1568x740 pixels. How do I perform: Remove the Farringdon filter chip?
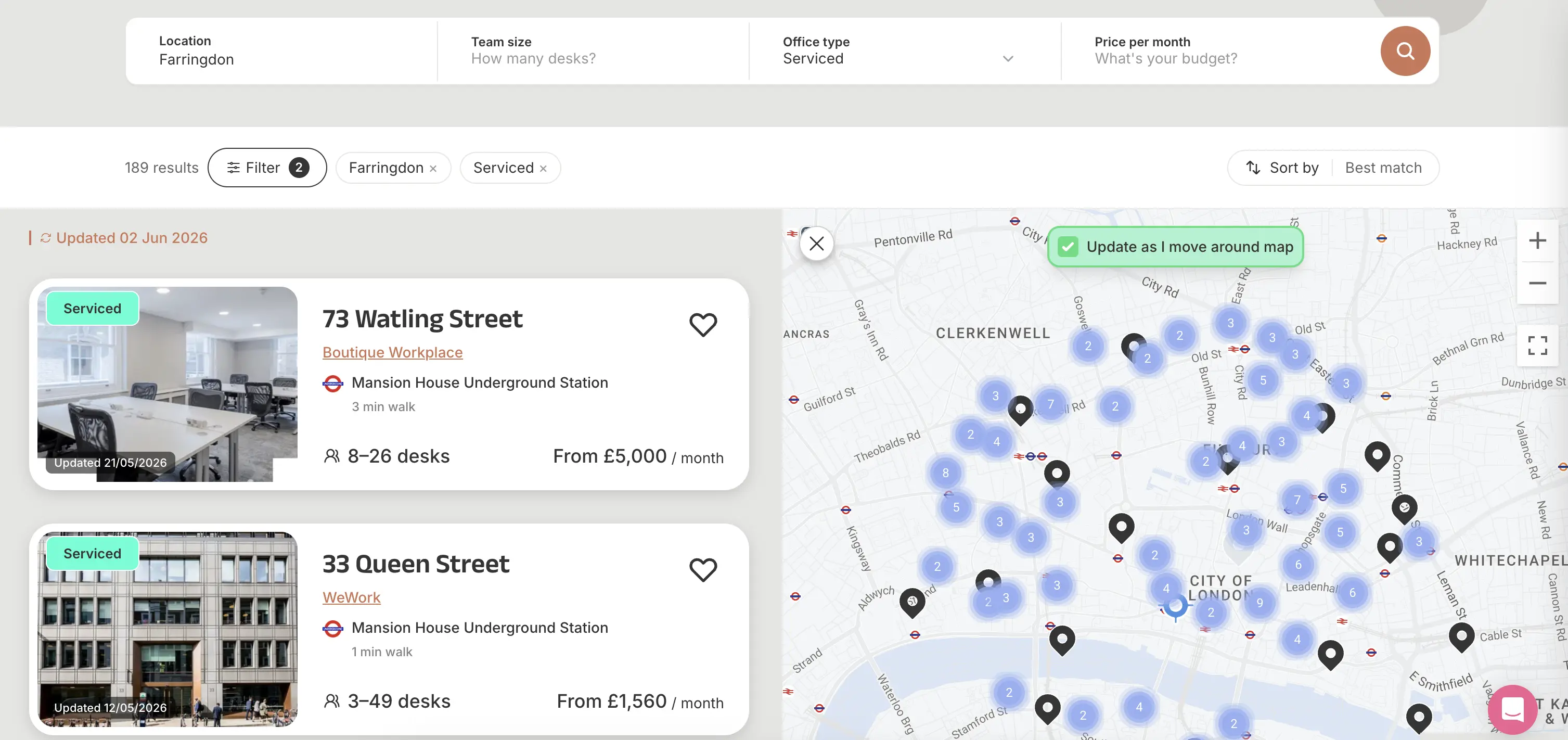[433, 169]
